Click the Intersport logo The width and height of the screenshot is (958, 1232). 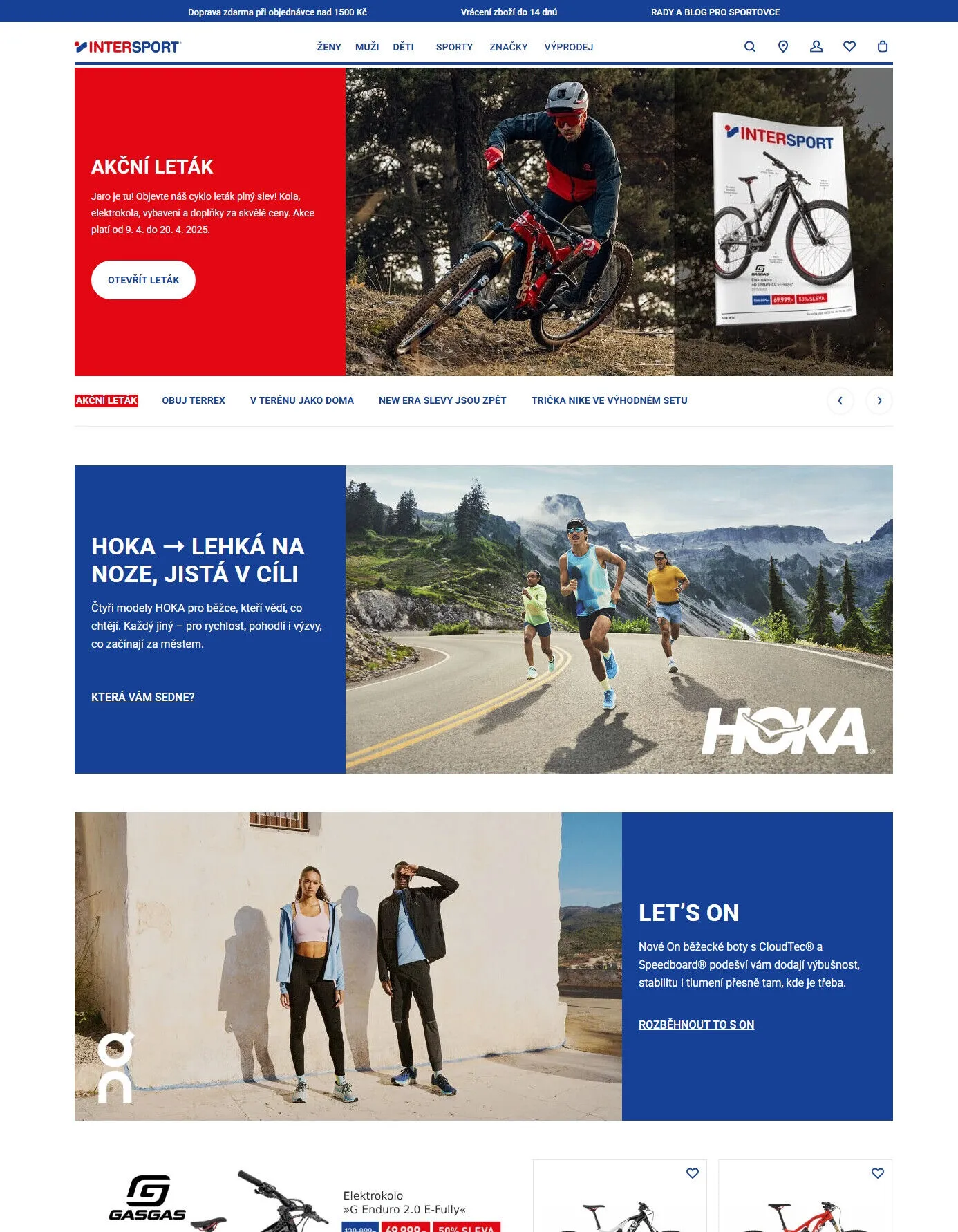128,47
